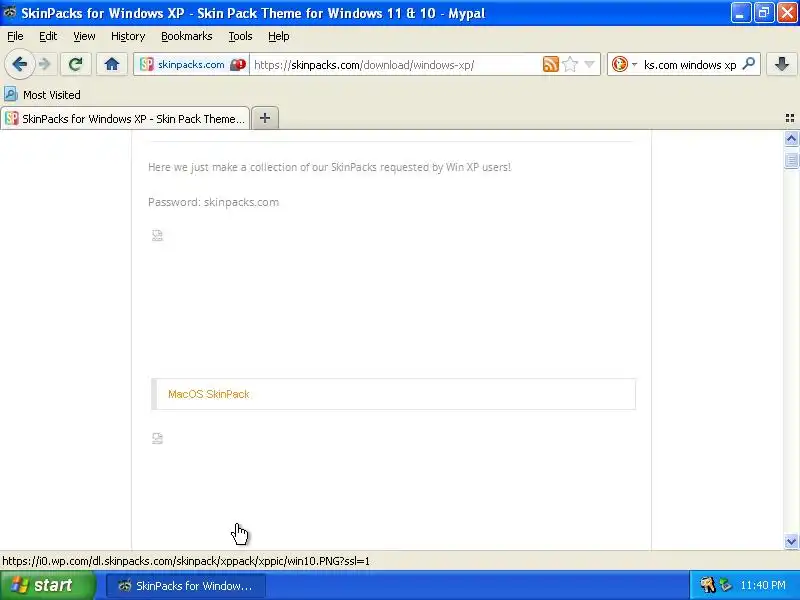Open the Edit menu

point(48,36)
